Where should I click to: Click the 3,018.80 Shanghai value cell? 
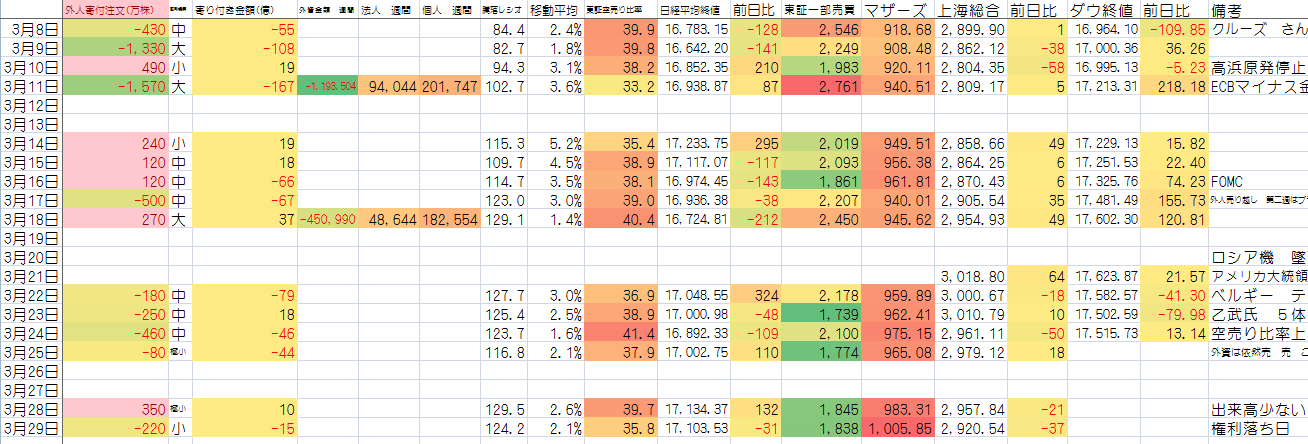click(971, 277)
